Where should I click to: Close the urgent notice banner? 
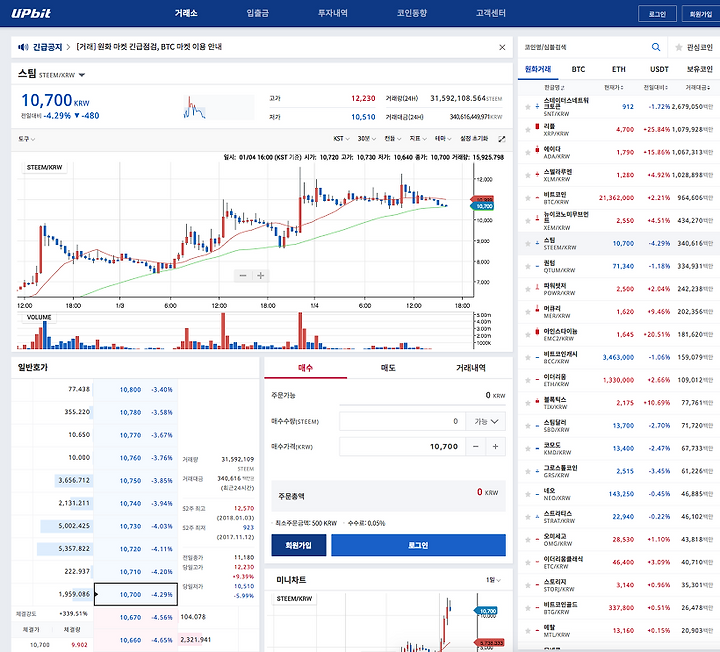coord(502,47)
